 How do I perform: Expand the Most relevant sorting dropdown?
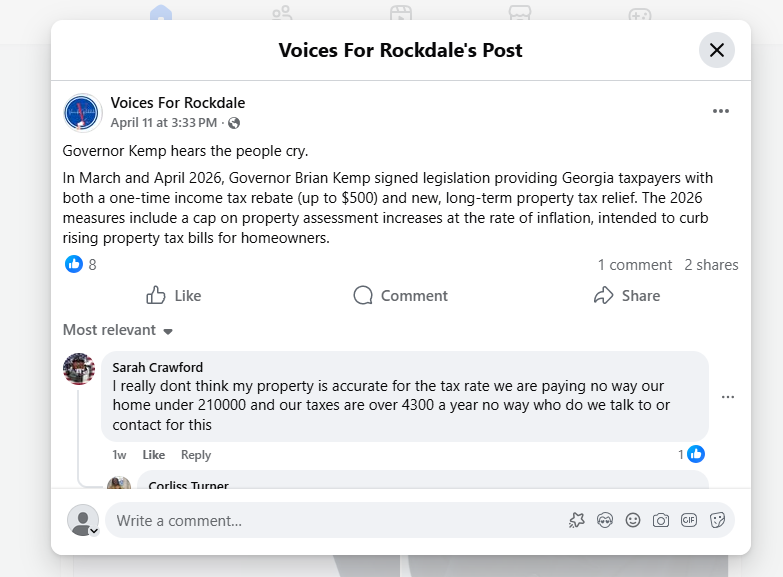[x=118, y=330]
